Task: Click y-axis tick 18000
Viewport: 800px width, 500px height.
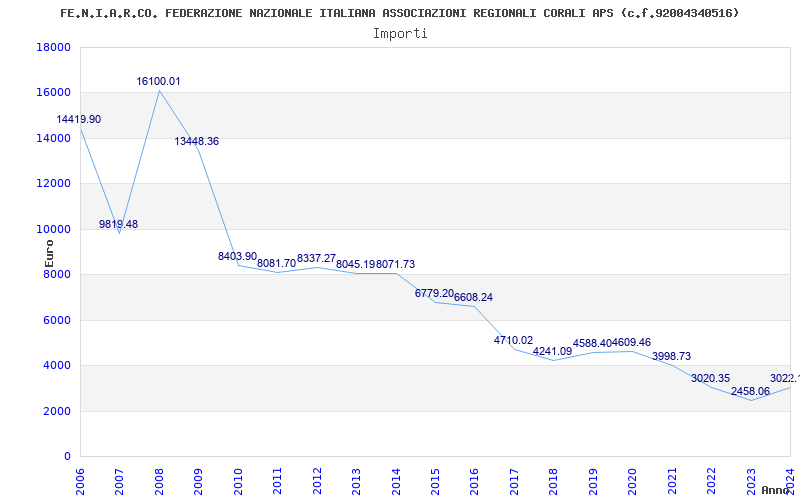Action: point(53,47)
